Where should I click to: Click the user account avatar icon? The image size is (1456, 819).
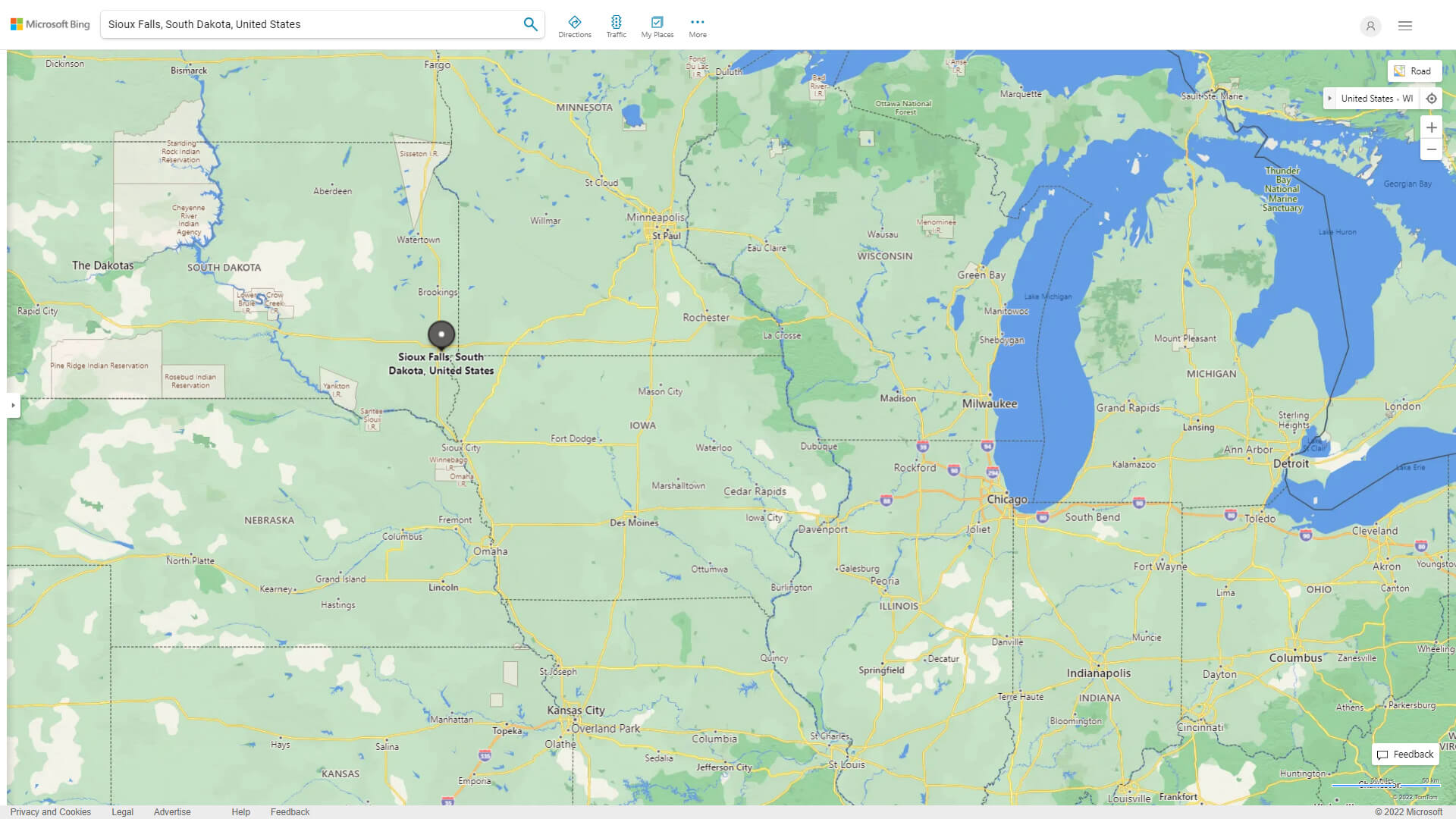pos(1370,26)
